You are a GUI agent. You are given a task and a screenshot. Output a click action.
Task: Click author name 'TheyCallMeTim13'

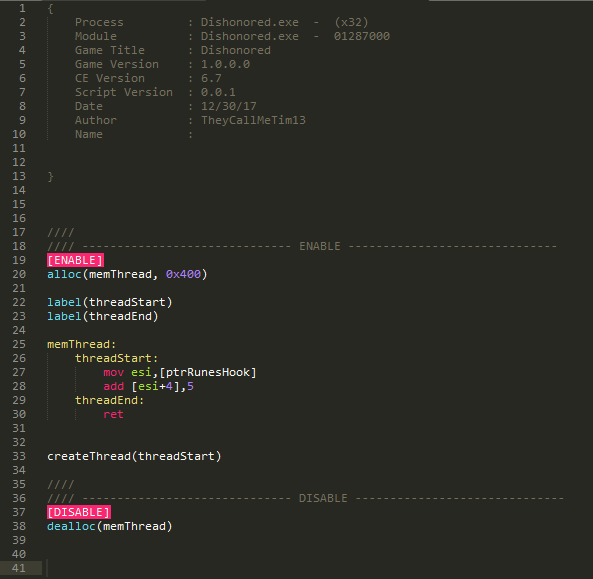253,120
